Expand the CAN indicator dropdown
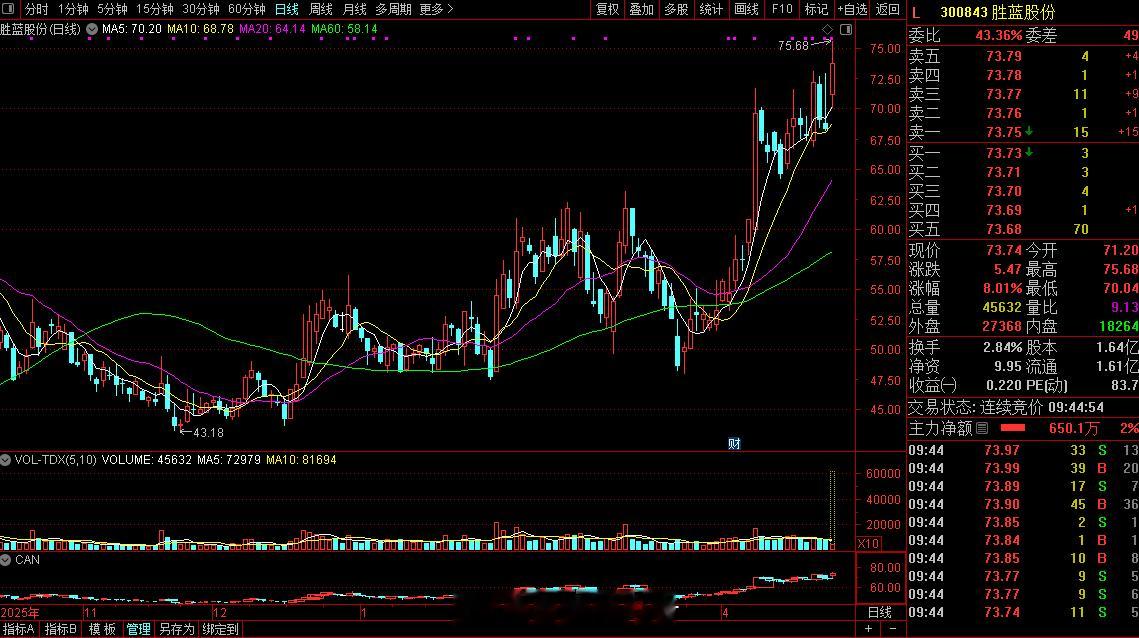The height and width of the screenshot is (638, 1139). coord(6,560)
